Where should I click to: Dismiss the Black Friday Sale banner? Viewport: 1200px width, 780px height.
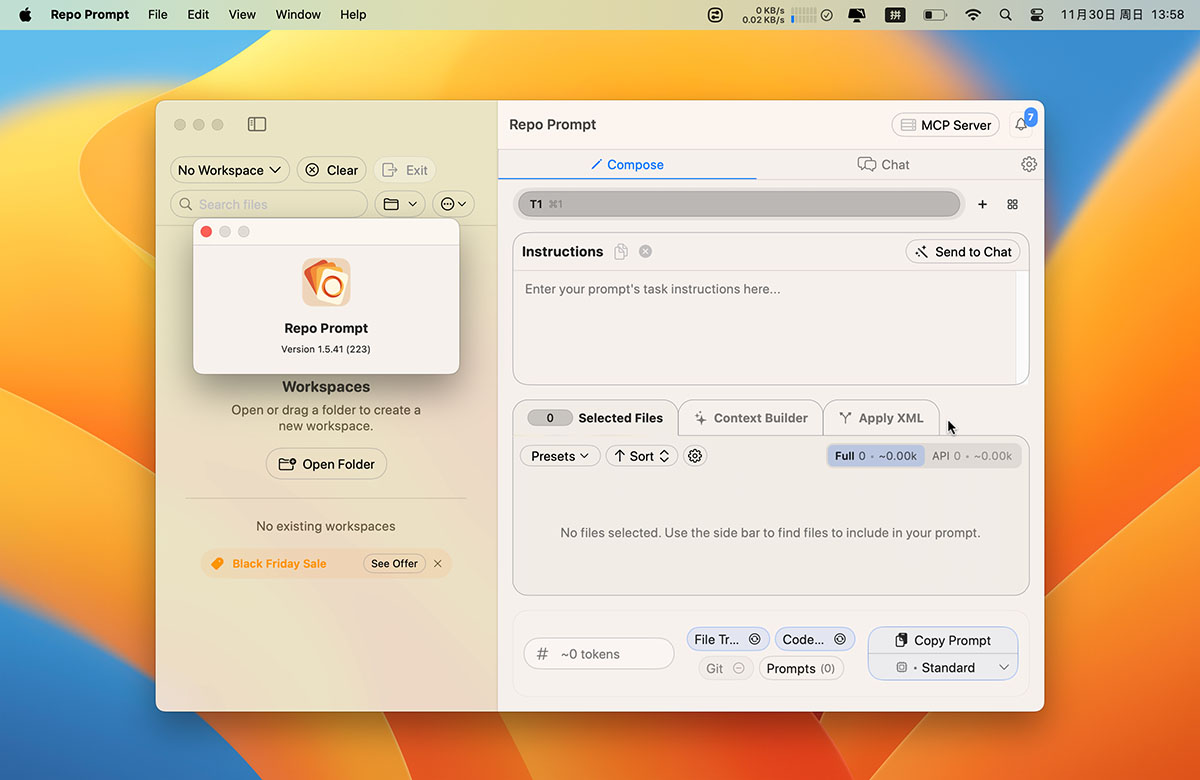coord(437,564)
